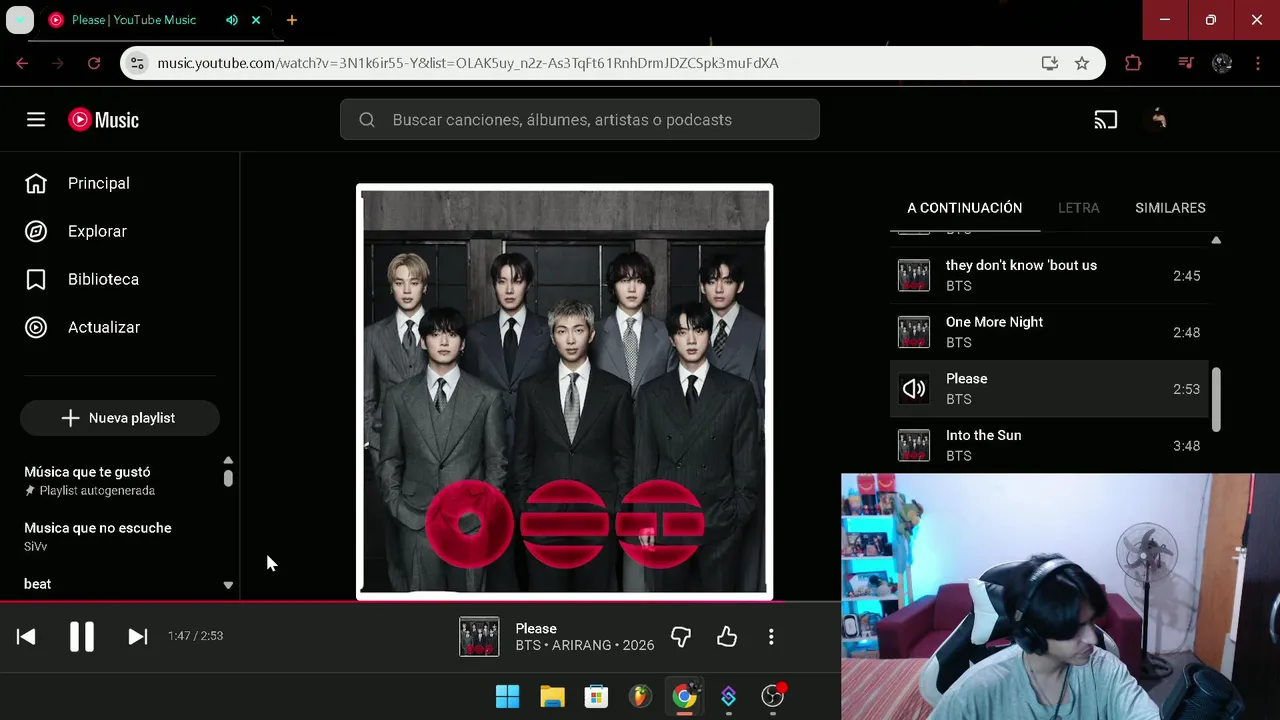Click the large album cover art

click(565, 392)
